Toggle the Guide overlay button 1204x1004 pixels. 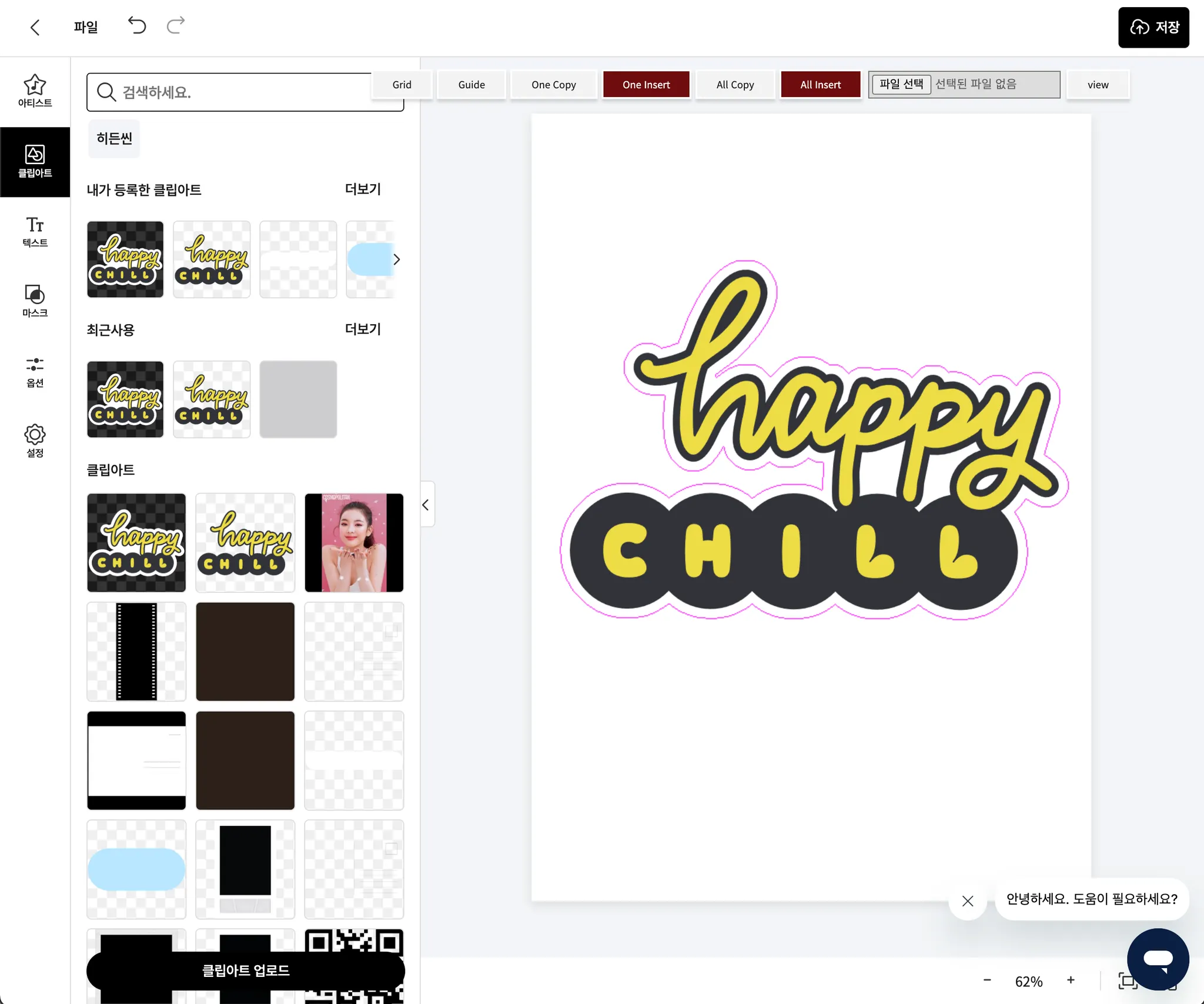pyautogui.click(x=471, y=85)
